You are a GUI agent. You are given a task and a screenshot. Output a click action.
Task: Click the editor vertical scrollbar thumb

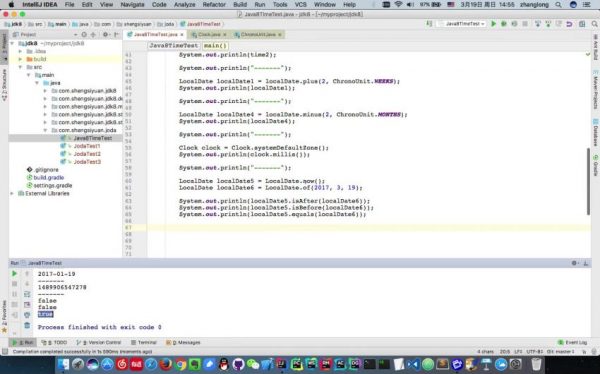point(588,181)
